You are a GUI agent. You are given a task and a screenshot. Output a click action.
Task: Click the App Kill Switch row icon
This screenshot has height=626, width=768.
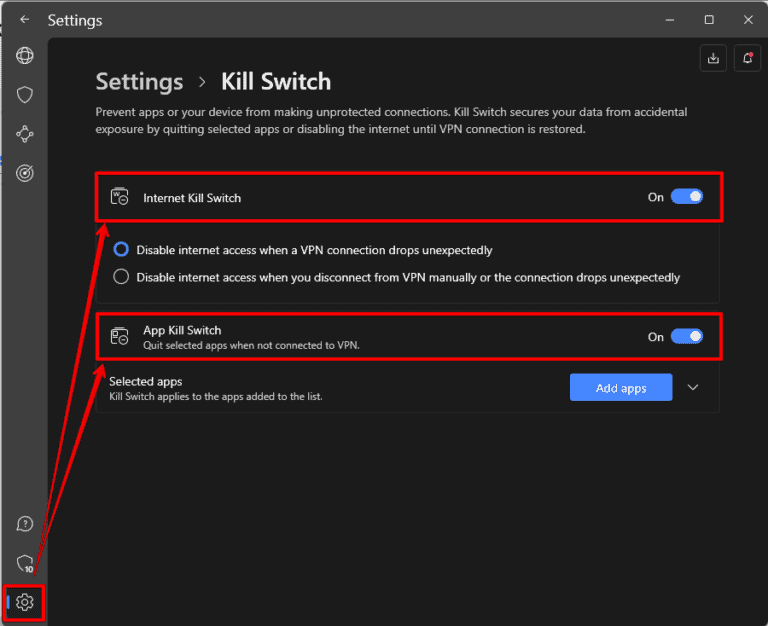[x=119, y=337]
